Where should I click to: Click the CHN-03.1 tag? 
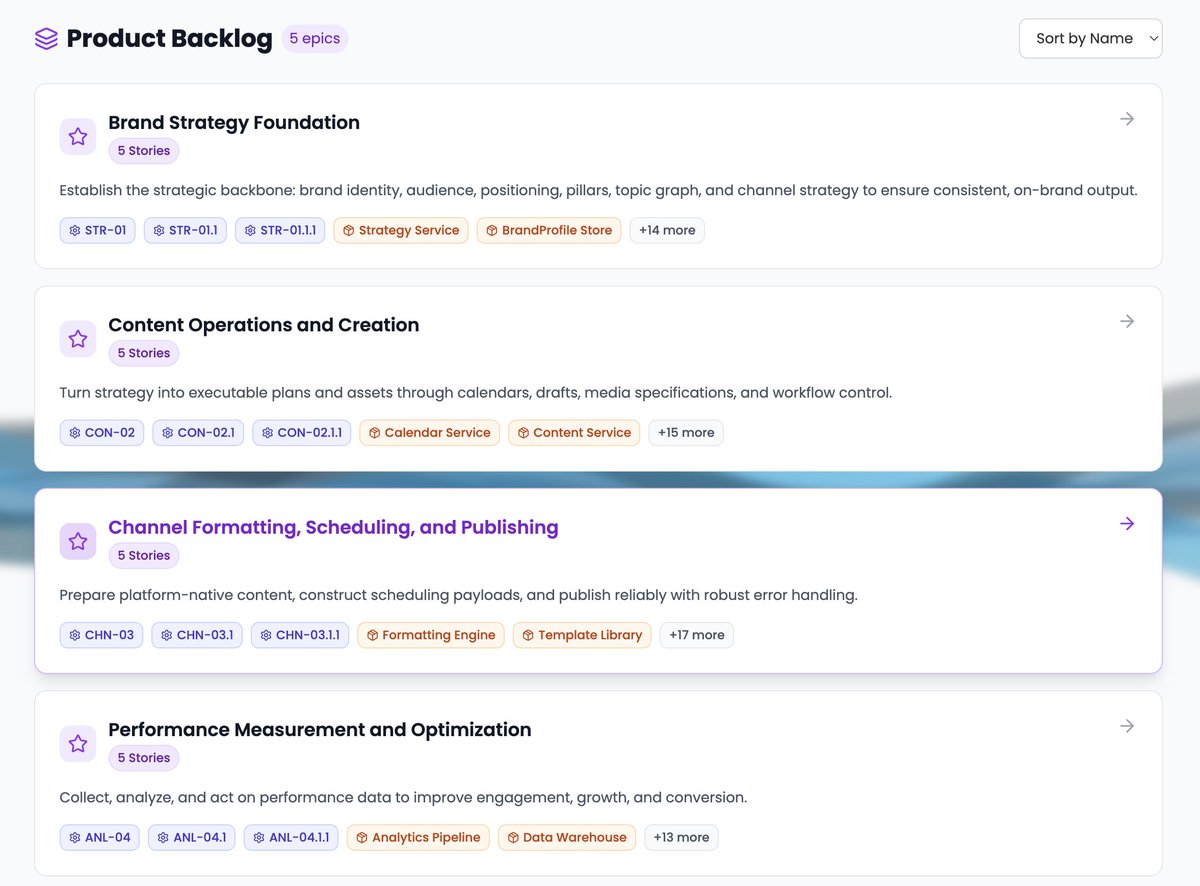197,634
